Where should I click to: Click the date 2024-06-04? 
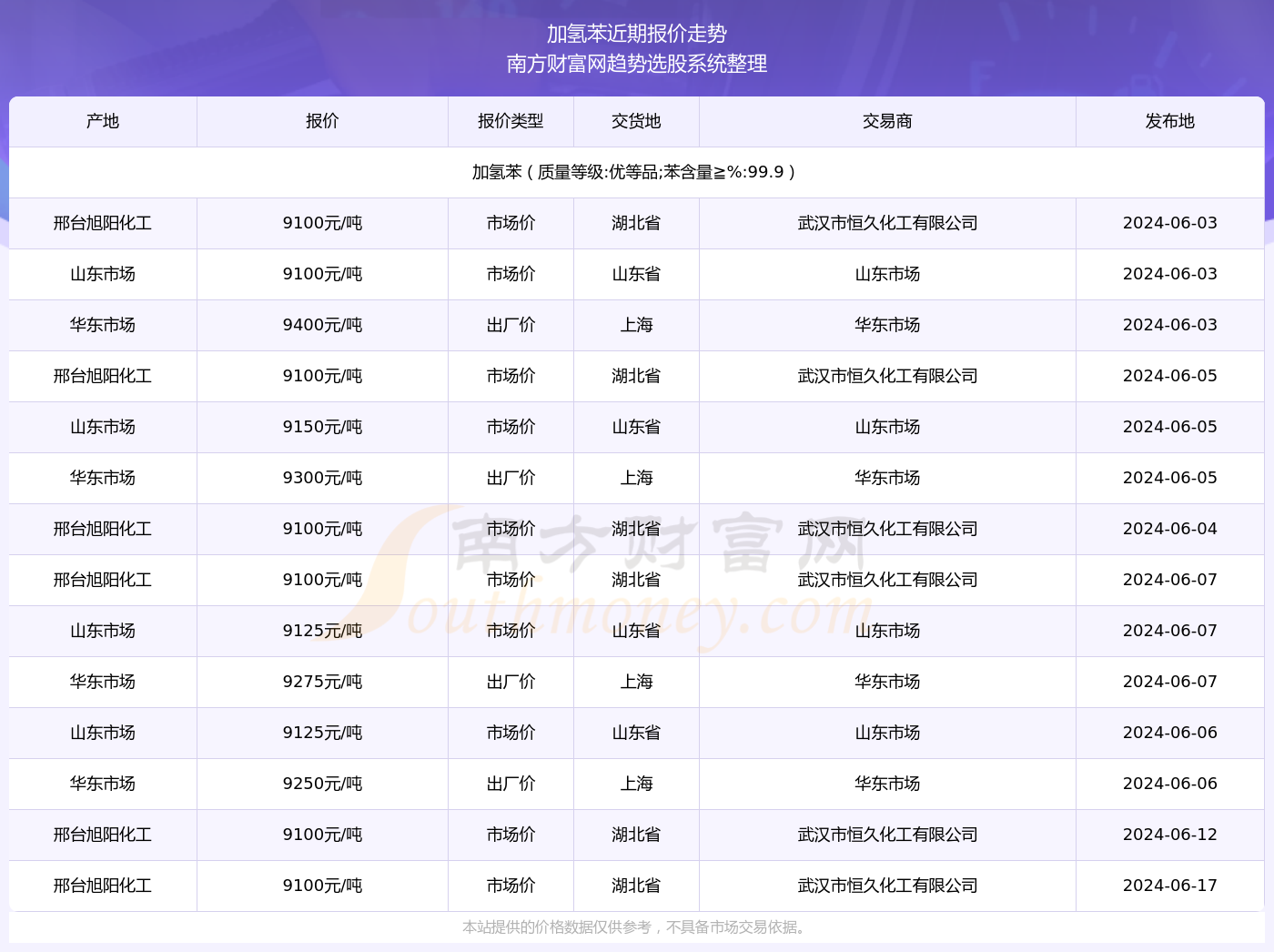coord(1170,529)
